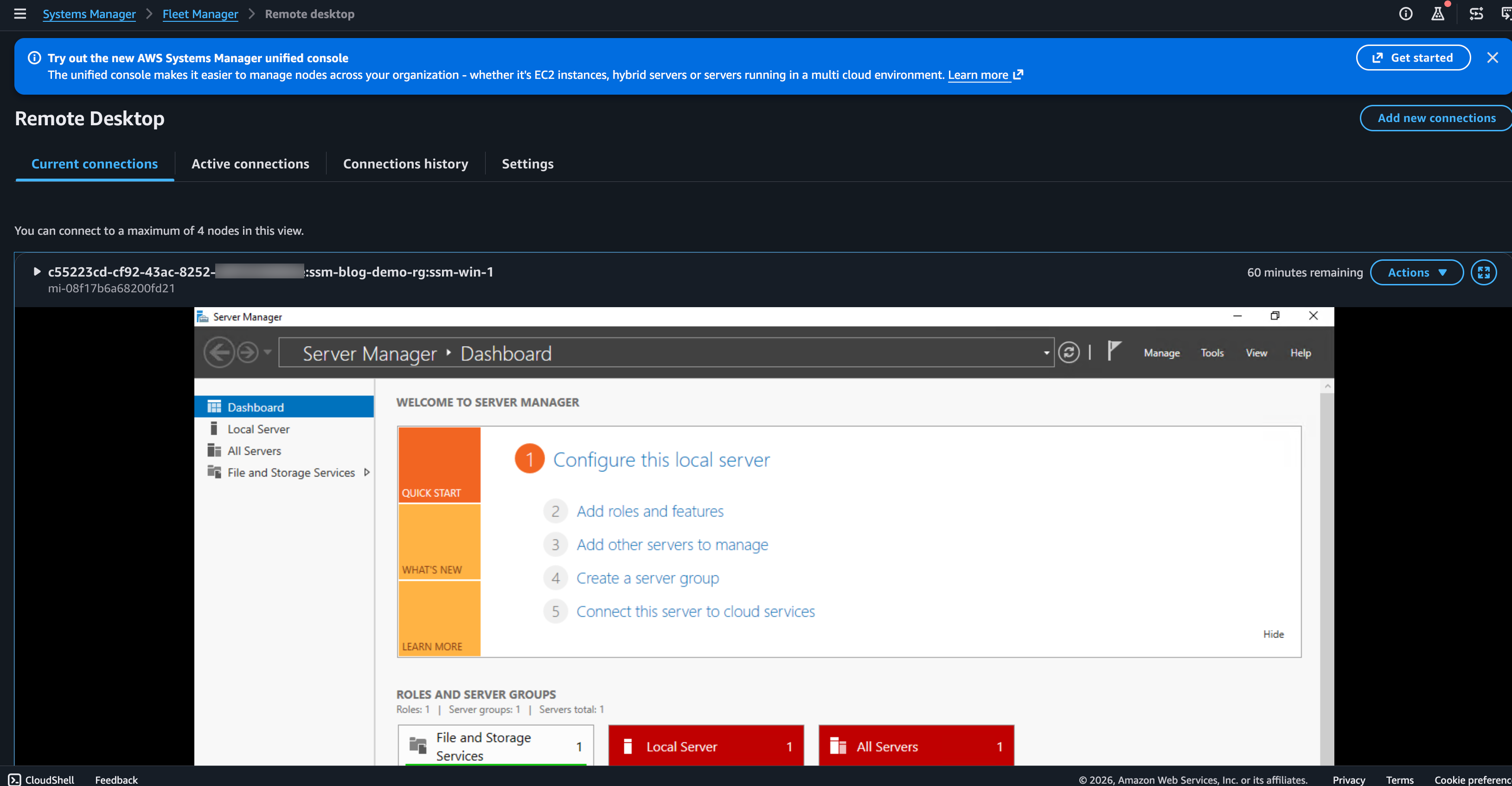
Task: Click the orange step 1 circle
Action: coord(530,458)
